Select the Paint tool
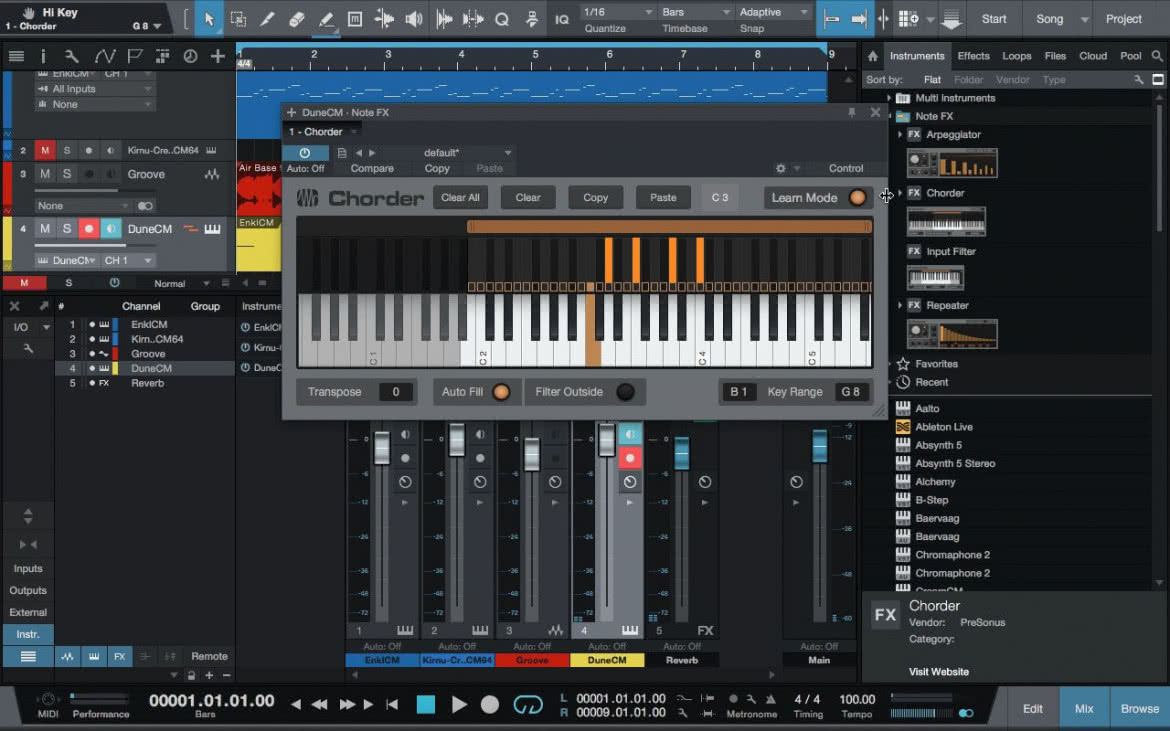This screenshot has height=731, width=1170. coord(326,19)
